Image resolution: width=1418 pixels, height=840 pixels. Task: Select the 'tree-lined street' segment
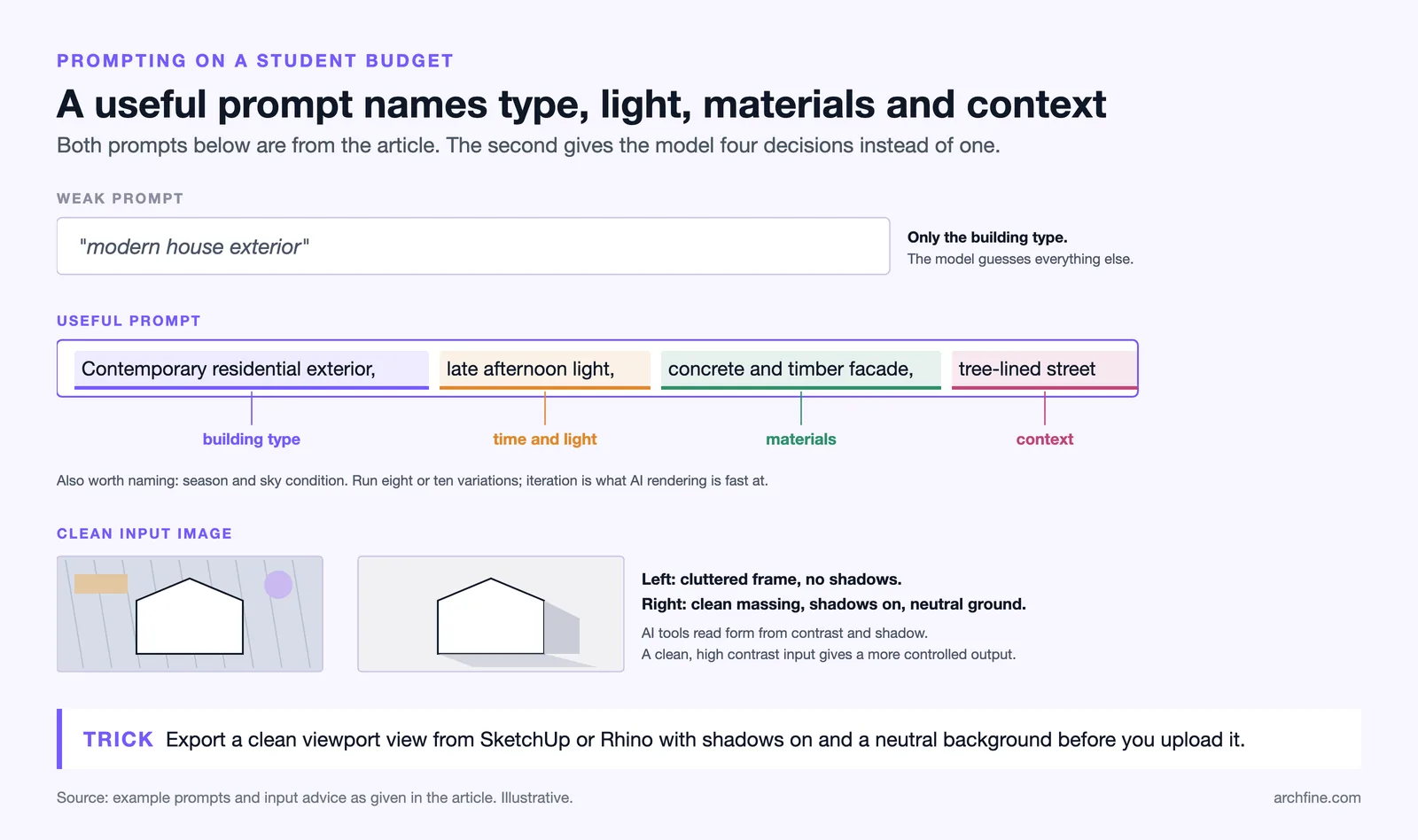tap(1044, 369)
